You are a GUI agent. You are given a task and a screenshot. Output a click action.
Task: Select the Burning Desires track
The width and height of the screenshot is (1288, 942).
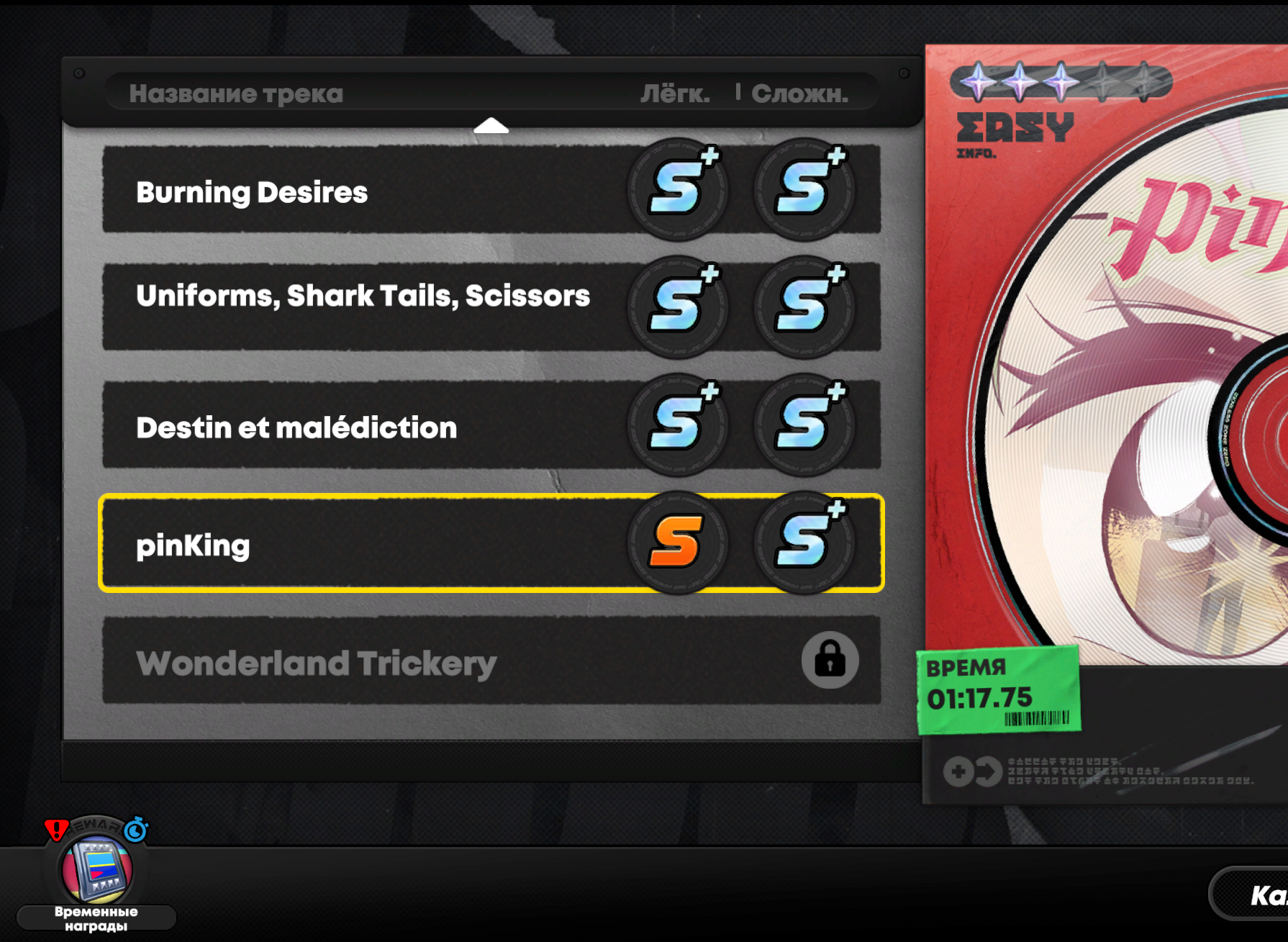491,189
